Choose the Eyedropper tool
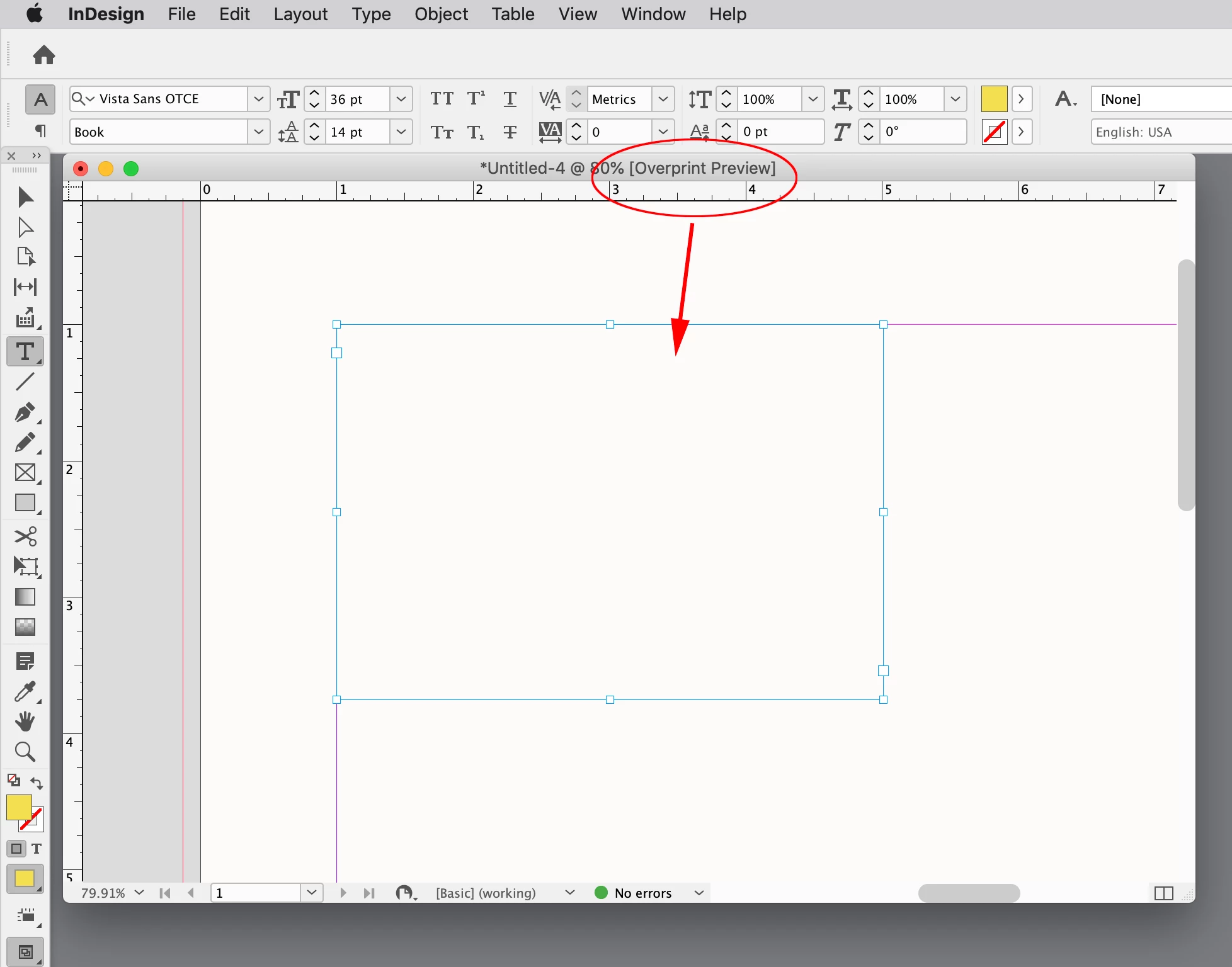This screenshot has height=967, width=1232. (25, 692)
